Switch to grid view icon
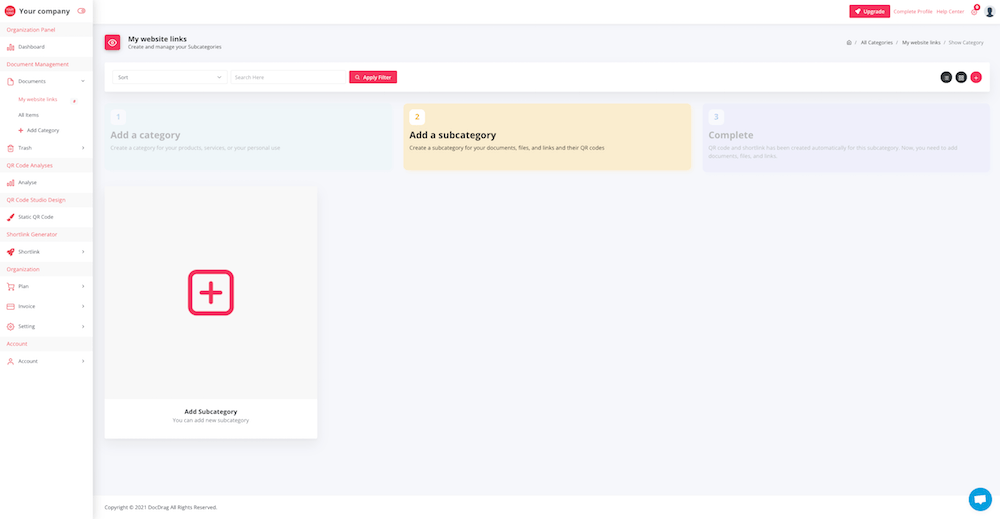The image size is (1000, 519). pos(961,77)
